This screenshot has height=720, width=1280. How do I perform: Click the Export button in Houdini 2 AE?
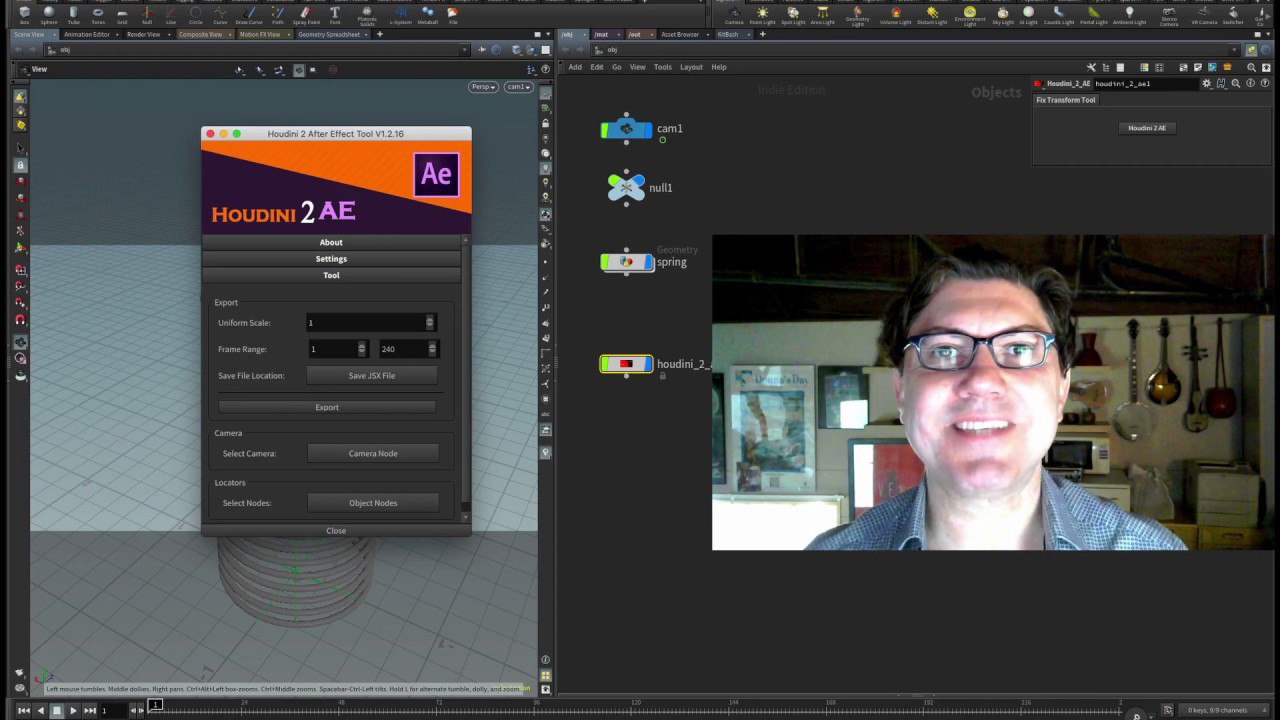pos(327,407)
